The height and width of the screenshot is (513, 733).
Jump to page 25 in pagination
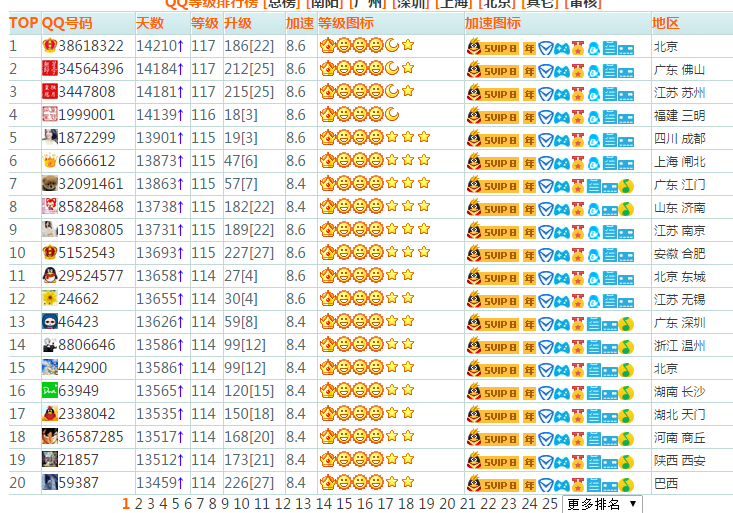(x=549, y=504)
